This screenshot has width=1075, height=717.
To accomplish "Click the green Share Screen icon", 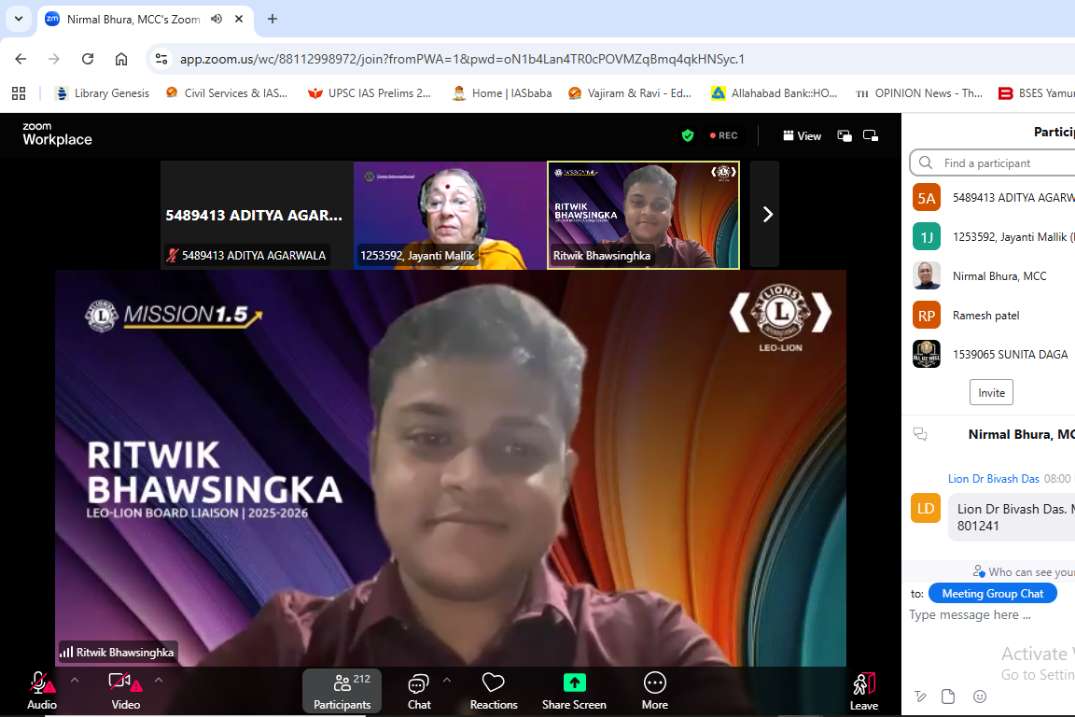I will (x=574, y=683).
